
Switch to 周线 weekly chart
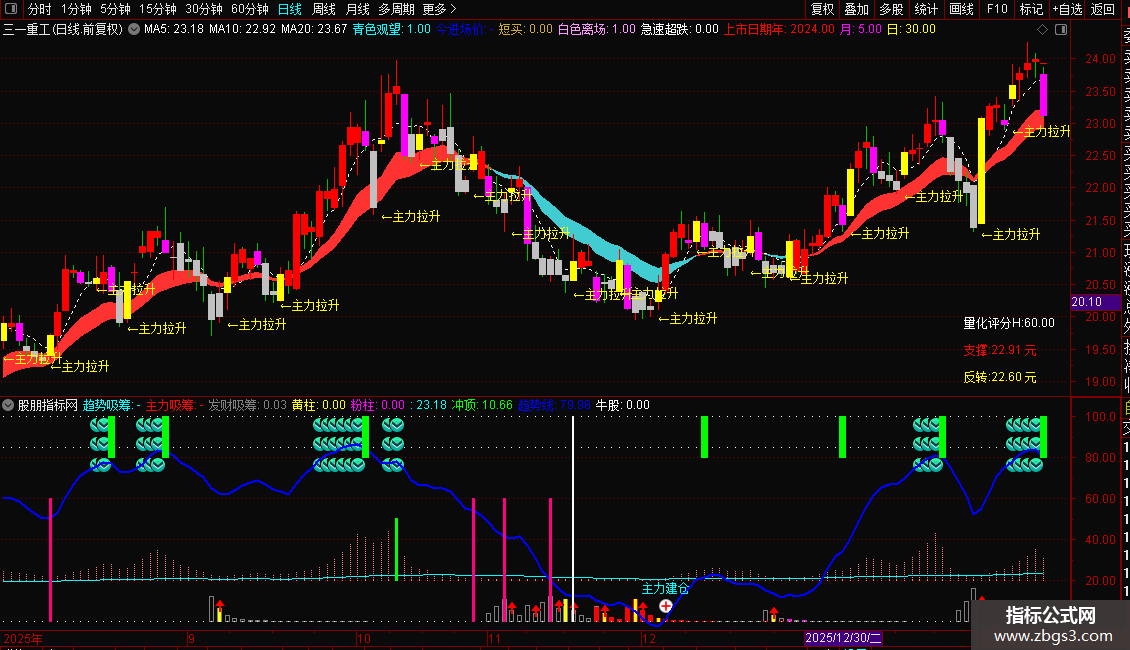tap(324, 9)
